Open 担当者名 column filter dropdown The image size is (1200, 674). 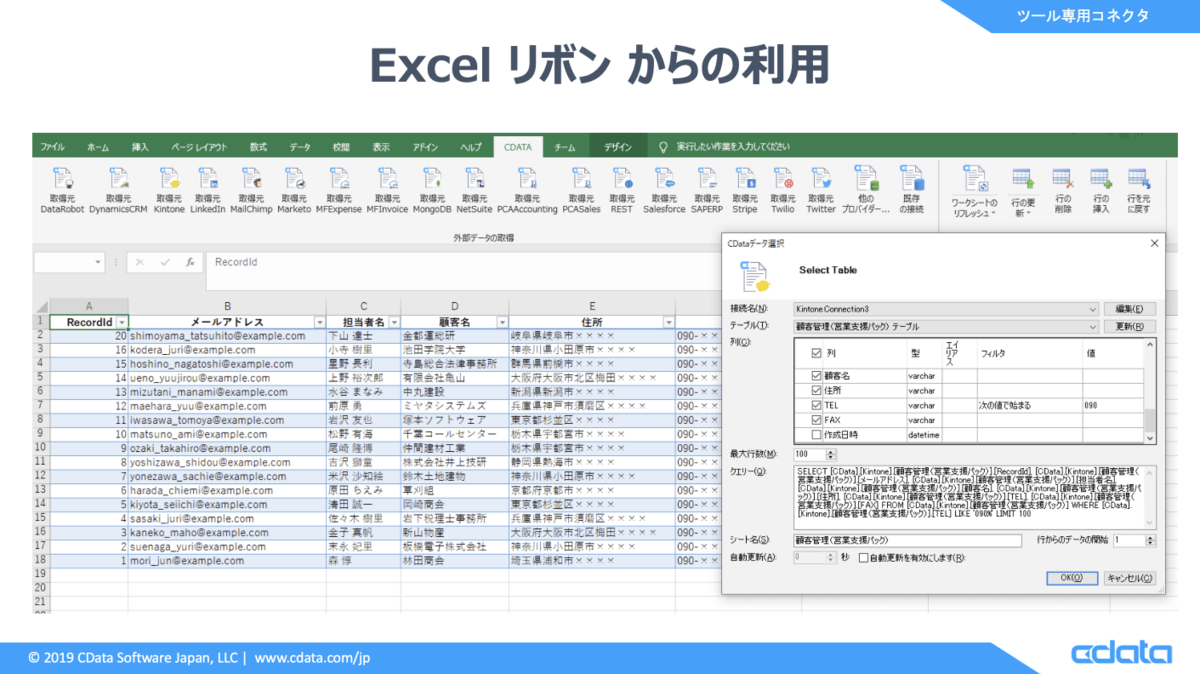click(393, 322)
